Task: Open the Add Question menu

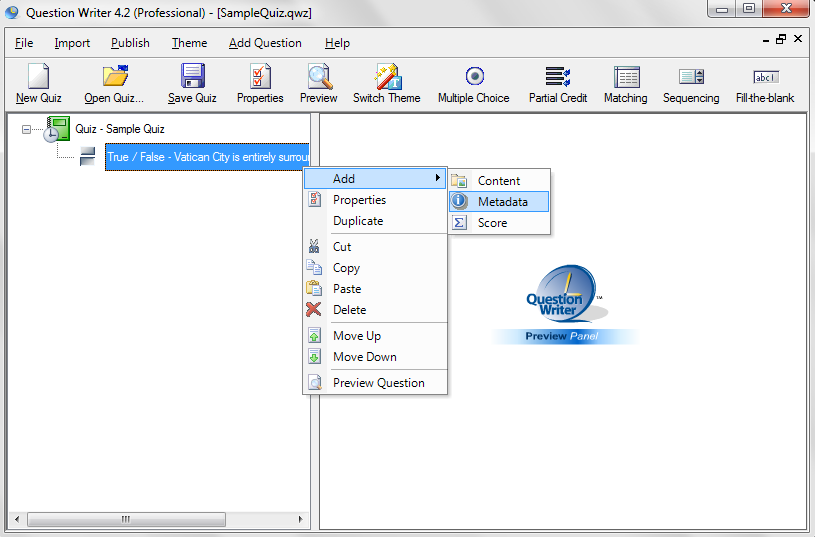Action: 265,43
